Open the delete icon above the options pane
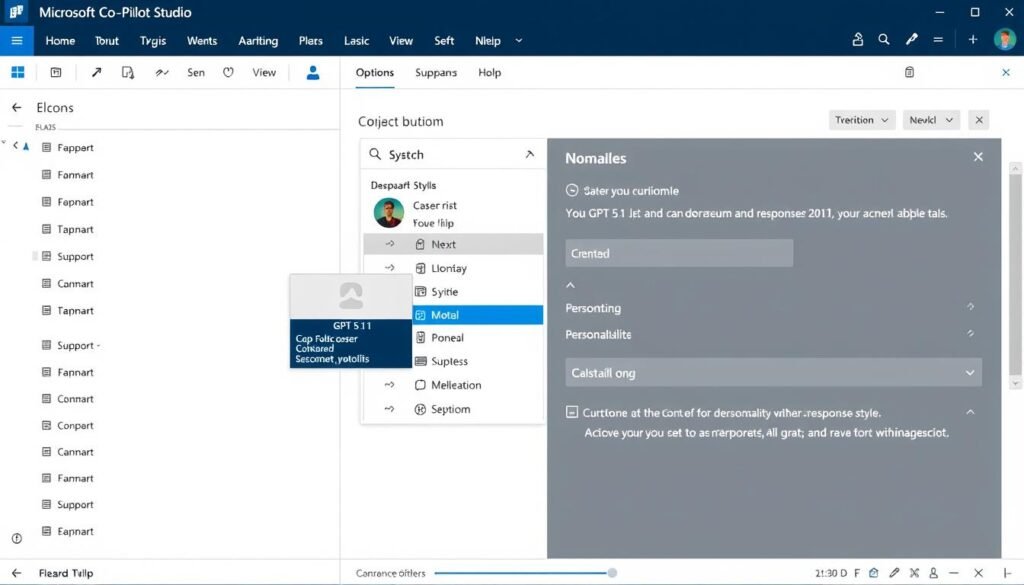This screenshot has width=1024, height=585. point(908,71)
